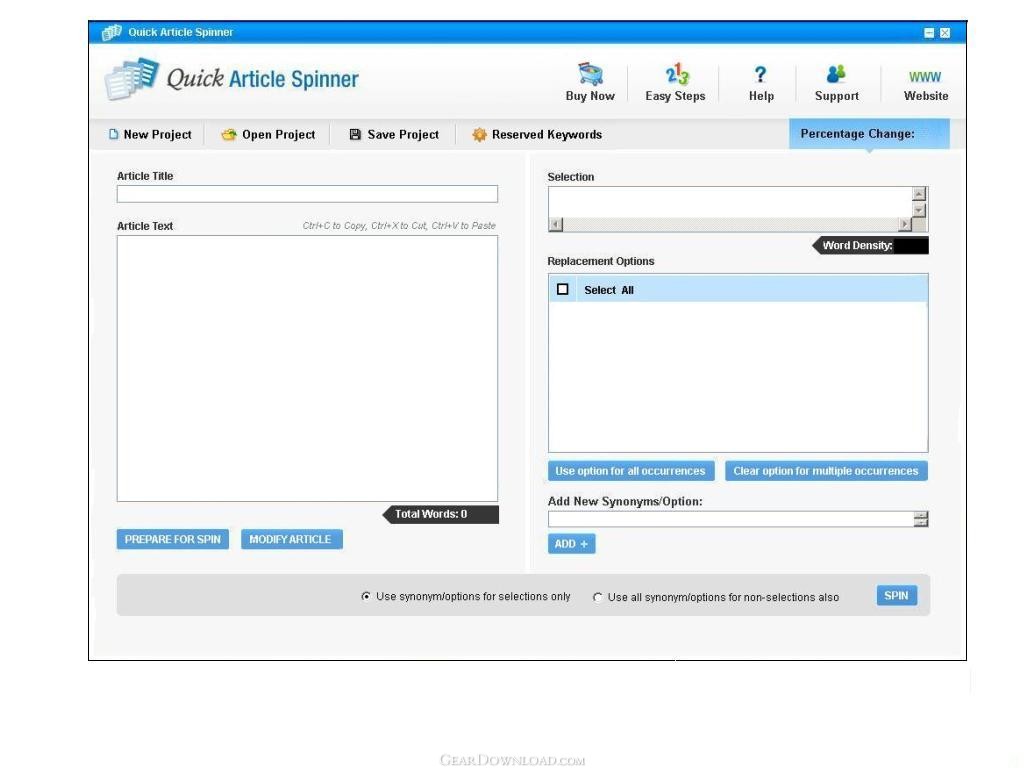The image size is (1024, 768).
Task: Select Save Project in the toolbar
Action: [394, 135]
